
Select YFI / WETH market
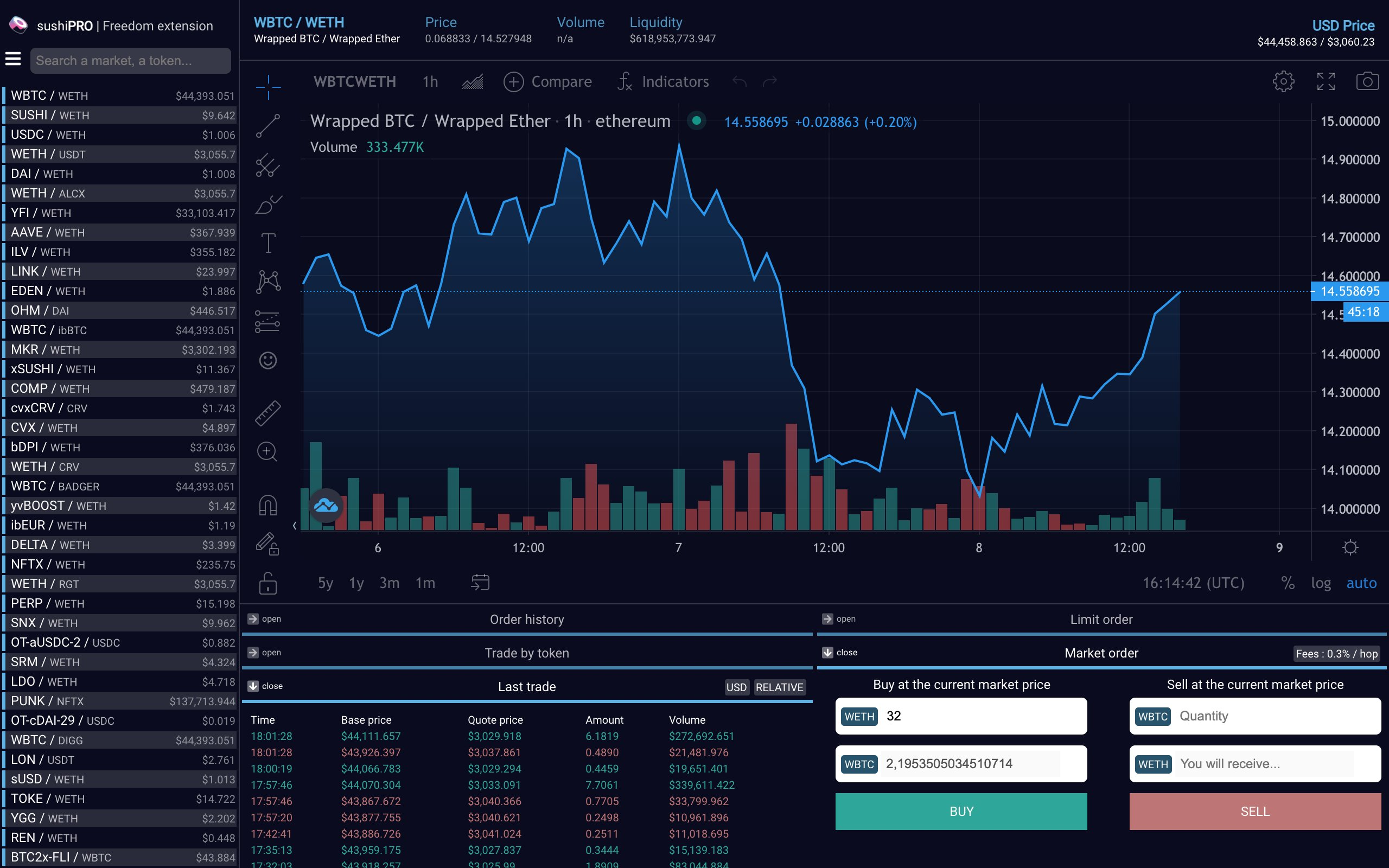tap(120, 213)
